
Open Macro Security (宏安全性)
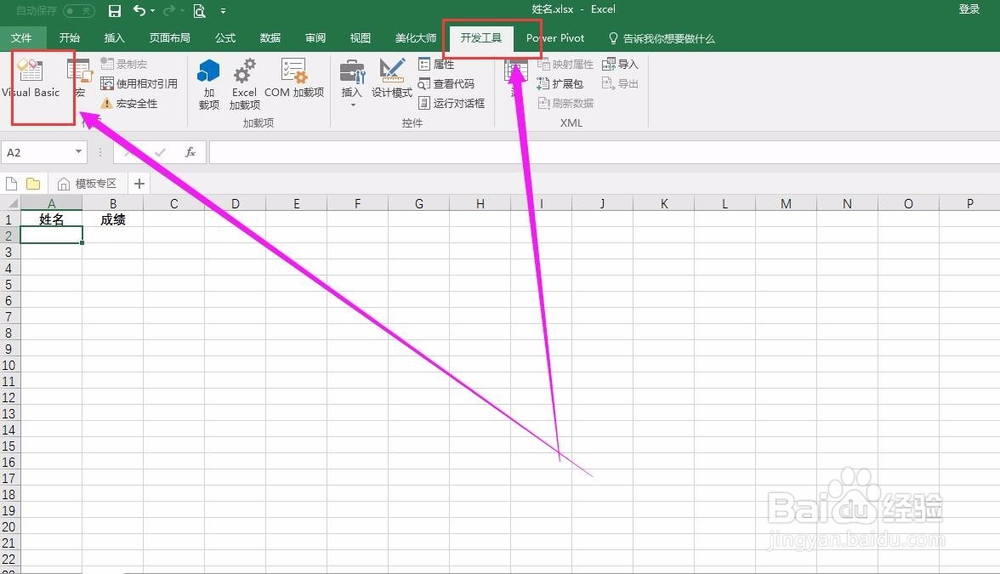(x=129, y=103)
